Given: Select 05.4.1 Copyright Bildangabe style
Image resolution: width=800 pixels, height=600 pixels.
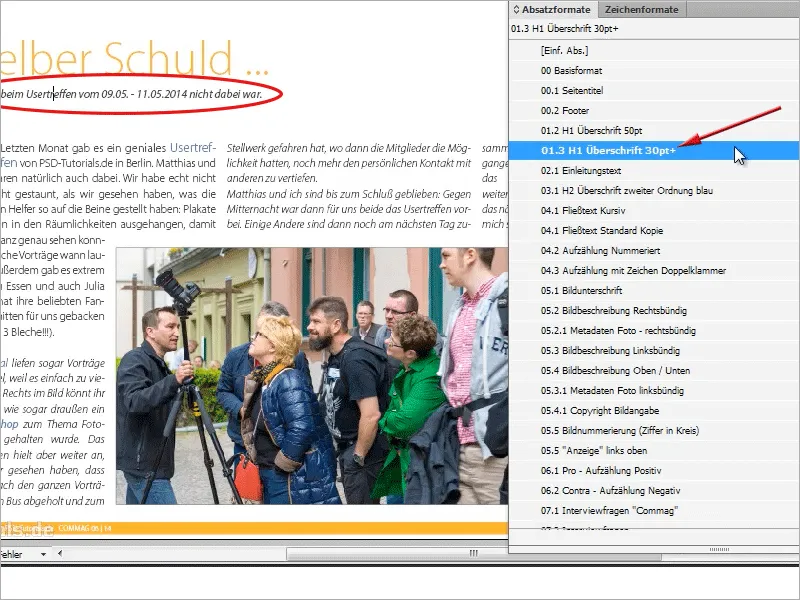Looking at the screenshot, I should 654,410.
